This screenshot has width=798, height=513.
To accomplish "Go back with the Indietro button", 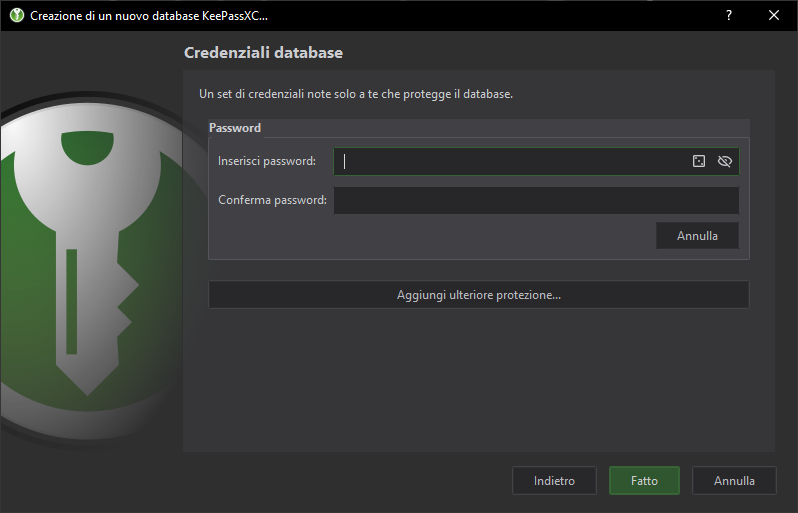I will (554, 481).
